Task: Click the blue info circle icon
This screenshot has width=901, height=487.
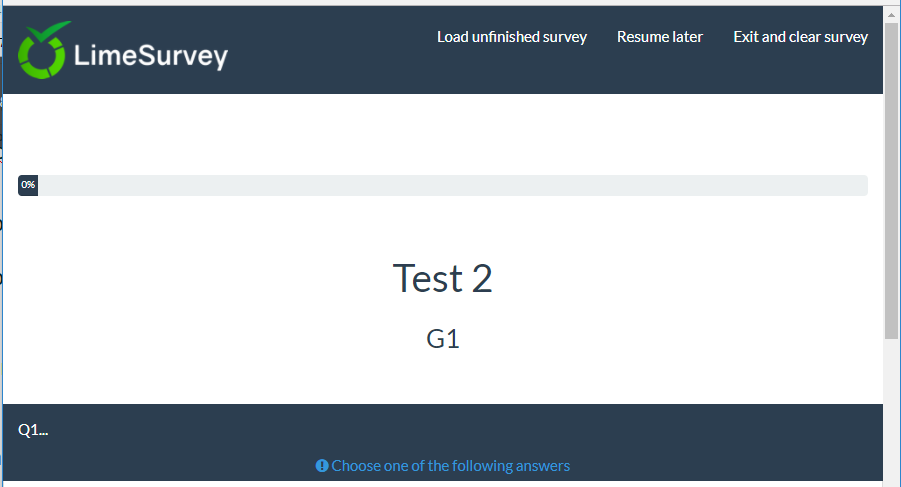Action: pos(322,466)
